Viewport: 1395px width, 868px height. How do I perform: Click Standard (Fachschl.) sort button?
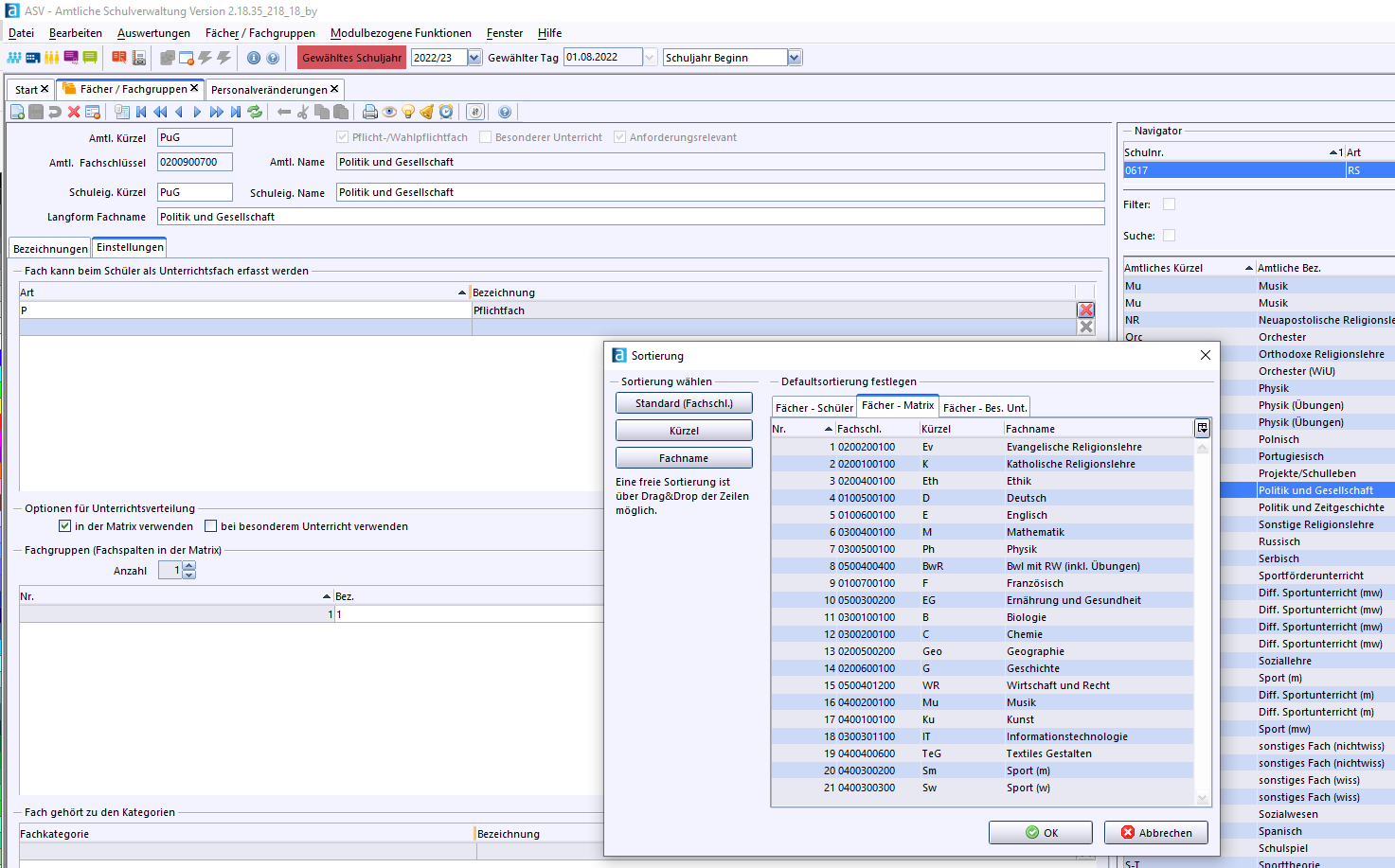point(684,403)
